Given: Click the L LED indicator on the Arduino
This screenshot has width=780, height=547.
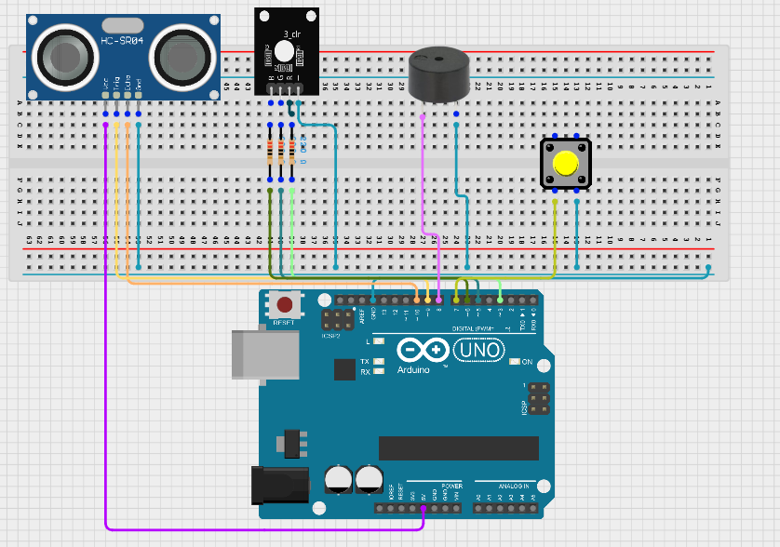Looking at the screenshot, I should pyautogui.click(x=379, y=341).
